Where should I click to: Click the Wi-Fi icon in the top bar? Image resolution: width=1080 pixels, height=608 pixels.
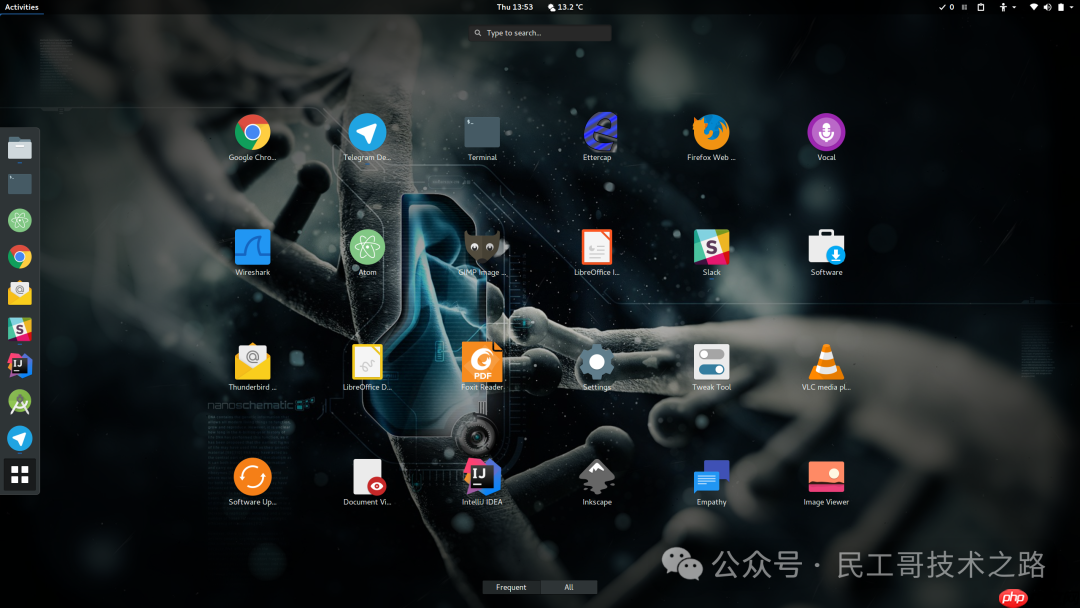pyautogui.click(x=1034, y=7)
